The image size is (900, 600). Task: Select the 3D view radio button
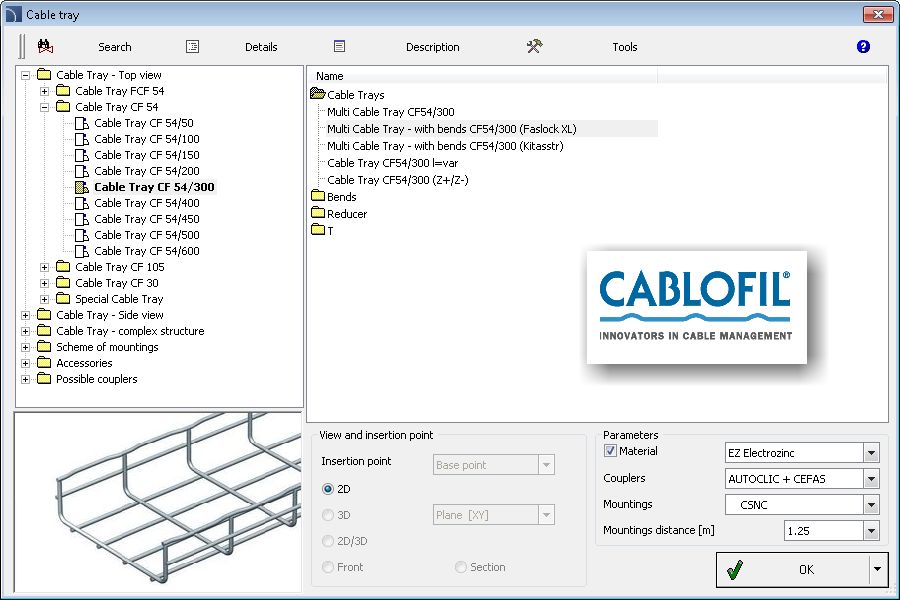pos(328,515)
